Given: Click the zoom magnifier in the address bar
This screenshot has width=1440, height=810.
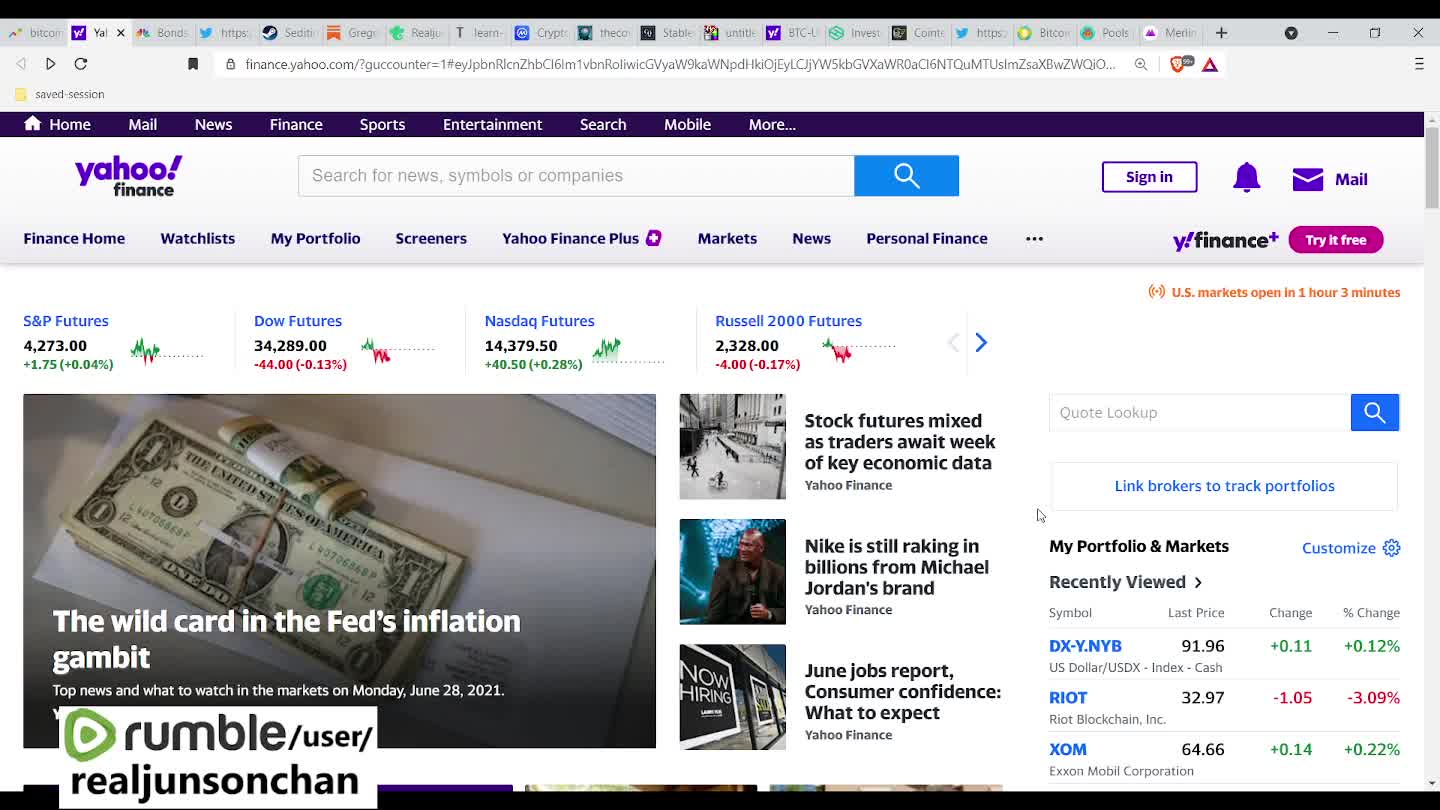Looking at the screenshot, I should 1141,64.
